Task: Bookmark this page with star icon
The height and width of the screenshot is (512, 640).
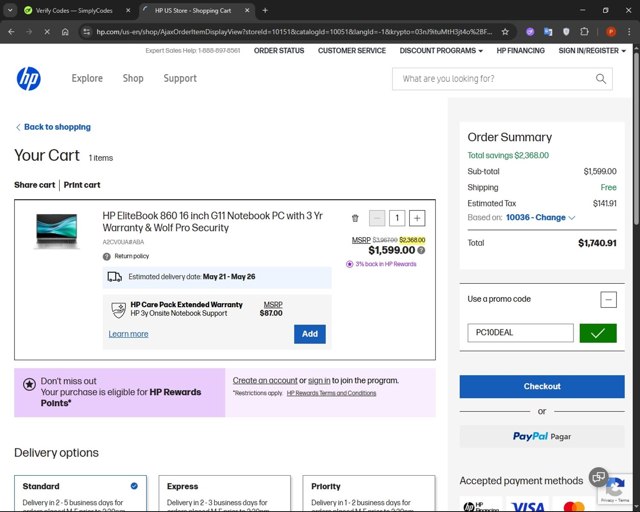Action: (505, 31)
